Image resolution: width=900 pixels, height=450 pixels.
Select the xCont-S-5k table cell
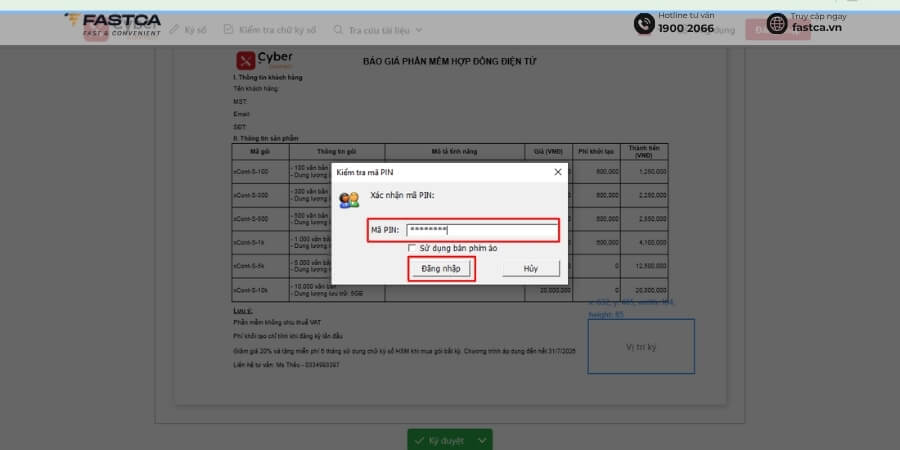261,266
